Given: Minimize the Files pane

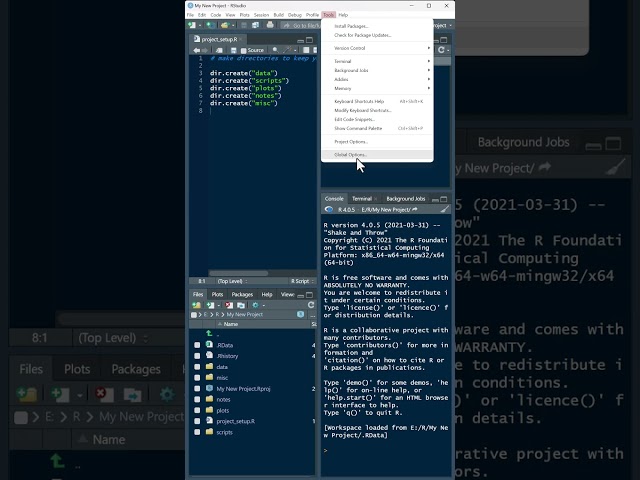Looking at the screenshot, I should (301, 295).
